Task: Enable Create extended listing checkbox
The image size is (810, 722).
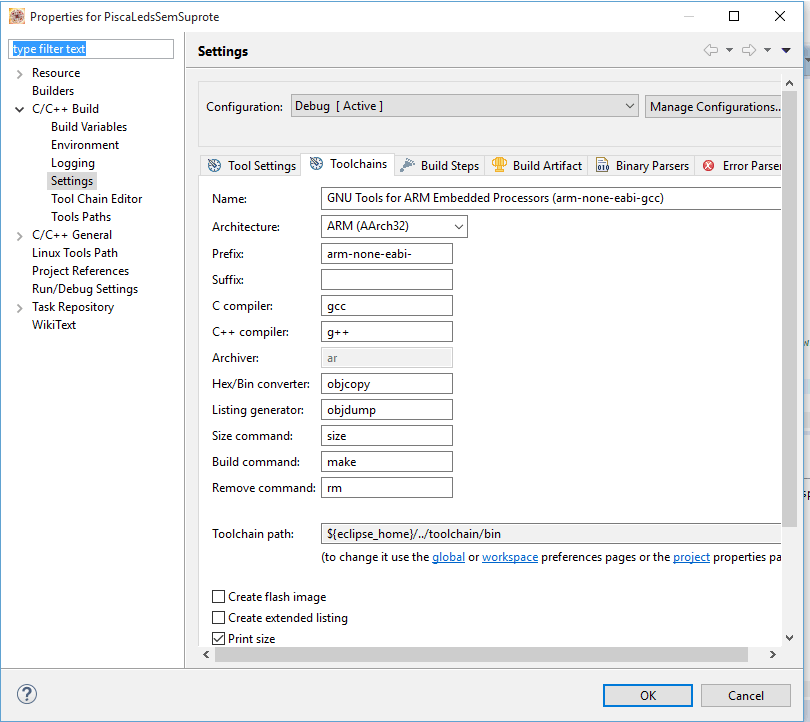Action: coord(219,618)
